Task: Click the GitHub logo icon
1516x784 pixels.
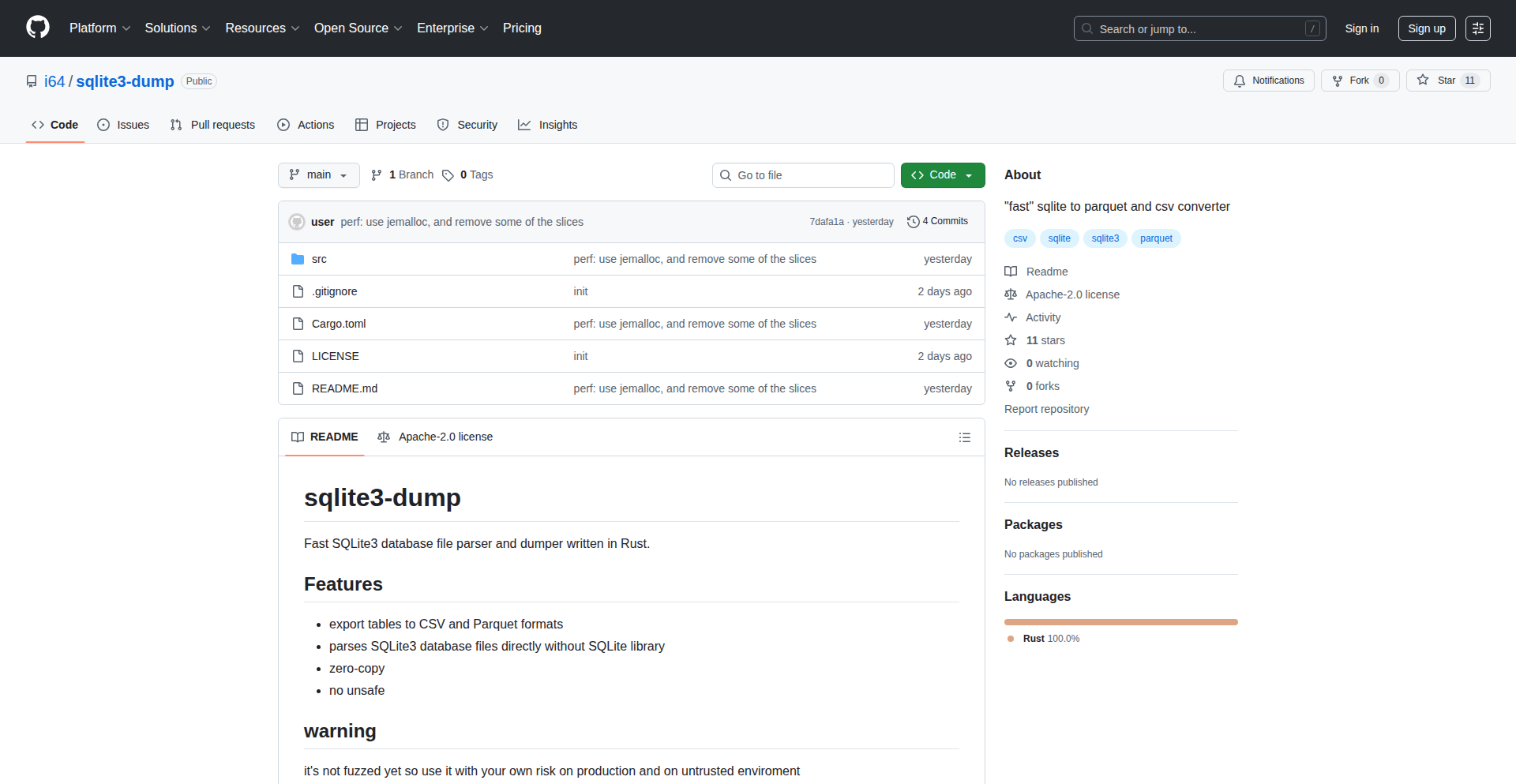Action: click(x=38, y=28)
